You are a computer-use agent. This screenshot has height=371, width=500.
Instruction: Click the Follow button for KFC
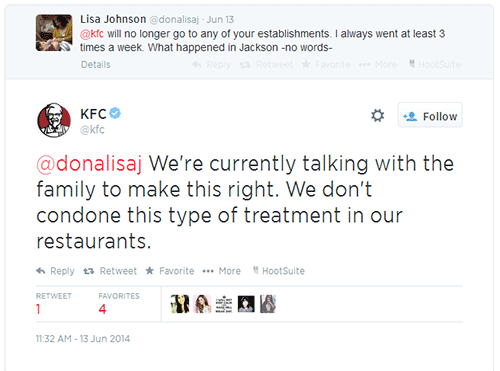(430, 115)
